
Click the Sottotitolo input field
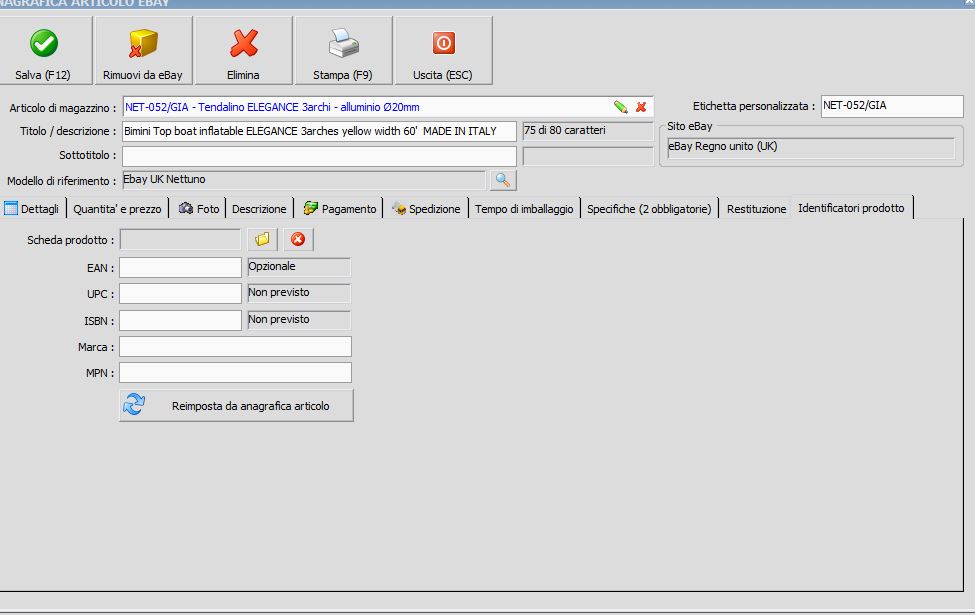pos(319,155)
